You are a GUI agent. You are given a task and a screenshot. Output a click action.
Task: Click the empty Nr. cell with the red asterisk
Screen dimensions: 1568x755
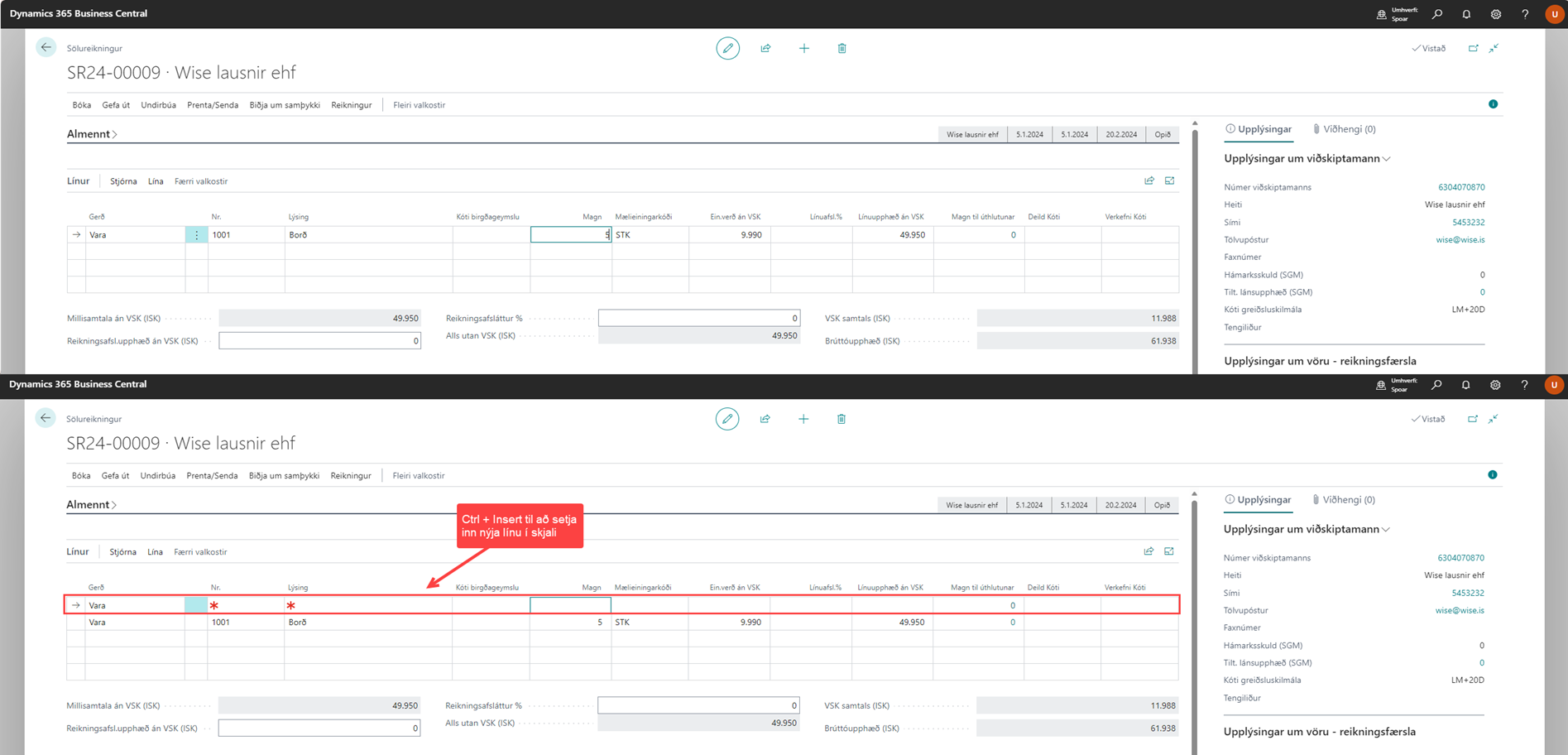click(245, 606)
